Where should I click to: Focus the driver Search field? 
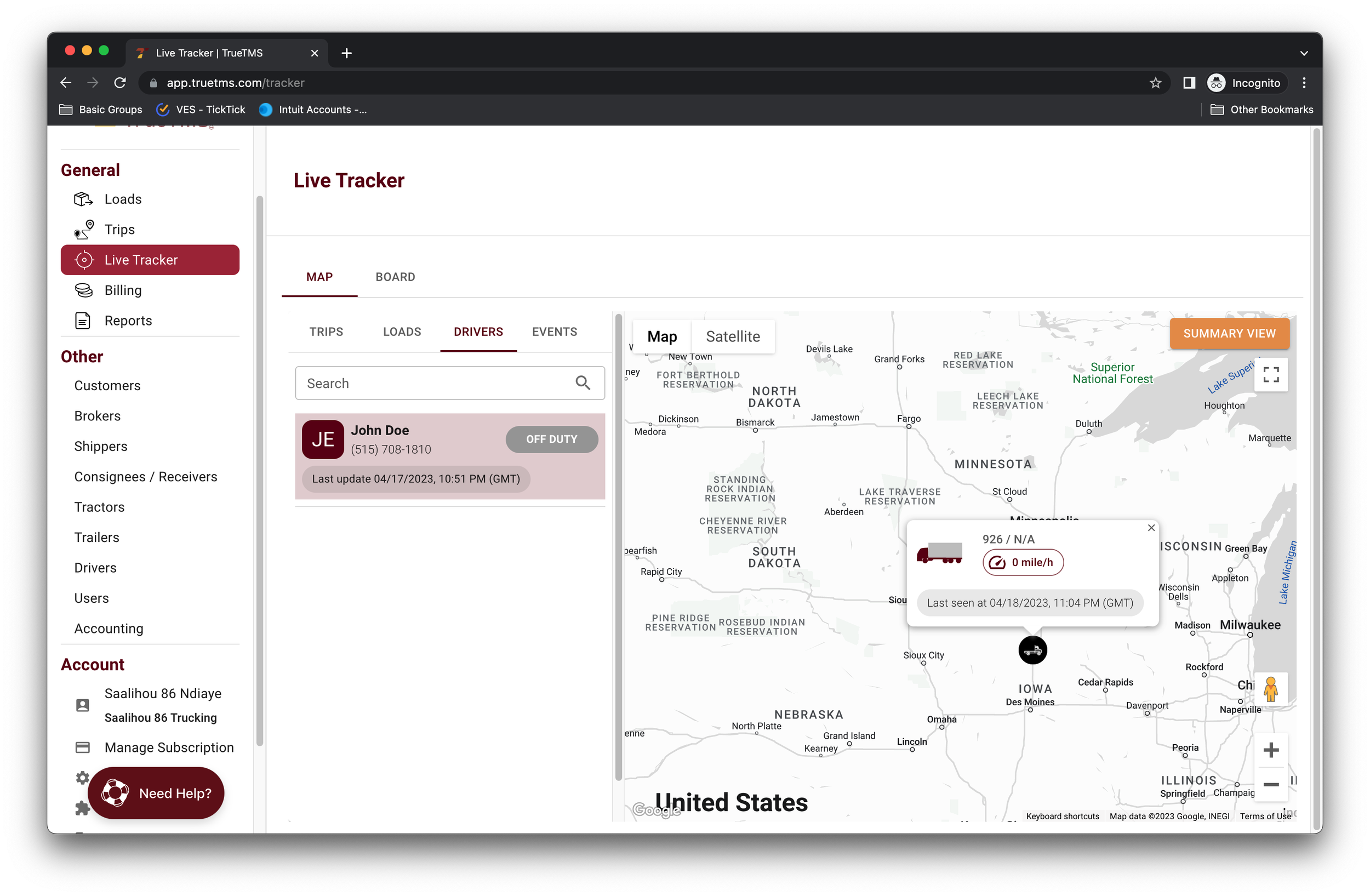449,383
